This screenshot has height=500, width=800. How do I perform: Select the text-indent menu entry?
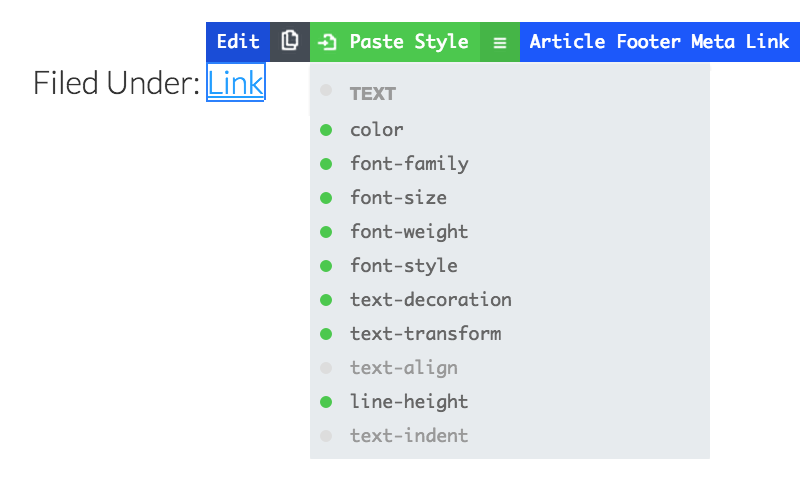coord(409,436)
